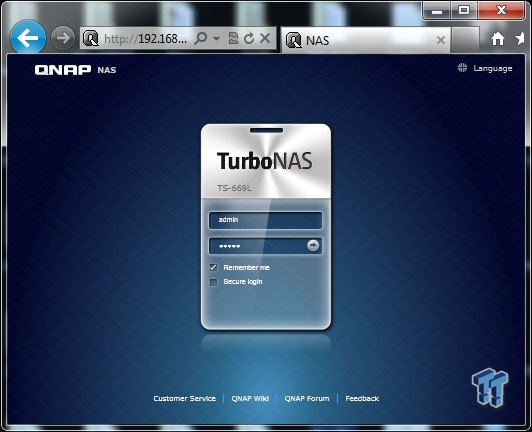The image size is (532, 432).
Task: Open a new blank tab
Action: point(465,40)
